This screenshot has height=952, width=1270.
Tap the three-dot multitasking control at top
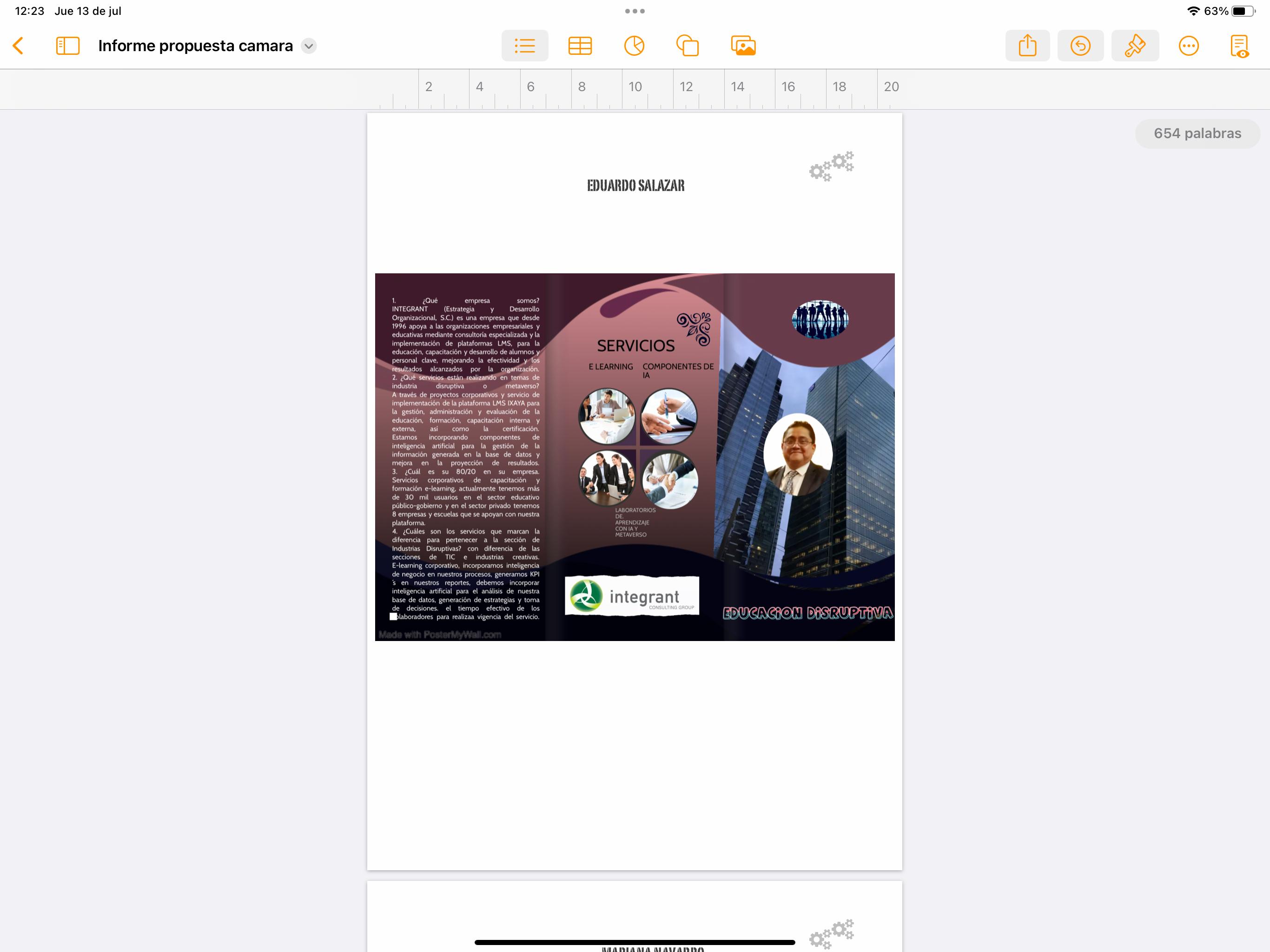[635, 11]
